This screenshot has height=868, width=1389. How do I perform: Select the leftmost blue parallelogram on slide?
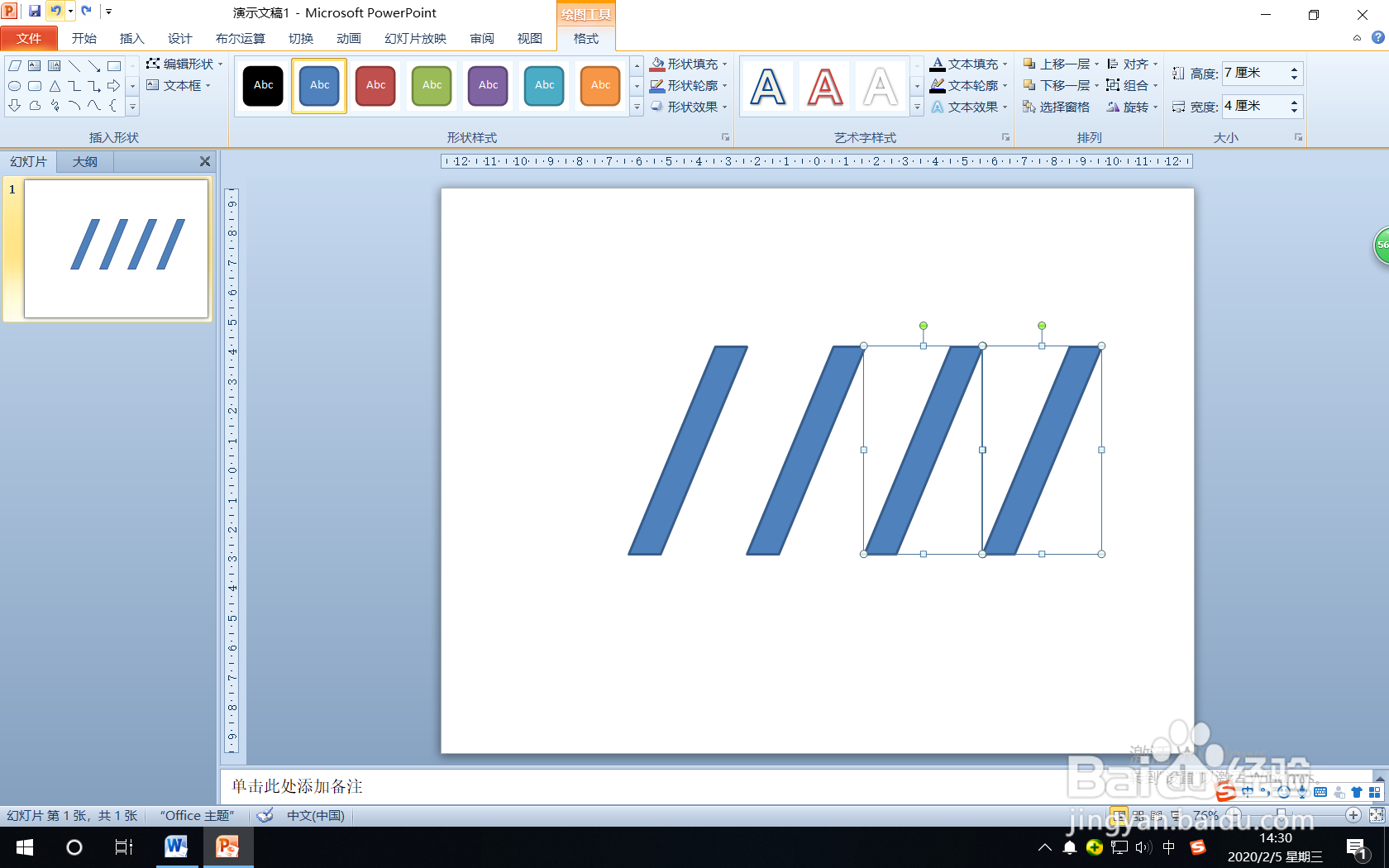pyautogui.click(x=688, y=451)
